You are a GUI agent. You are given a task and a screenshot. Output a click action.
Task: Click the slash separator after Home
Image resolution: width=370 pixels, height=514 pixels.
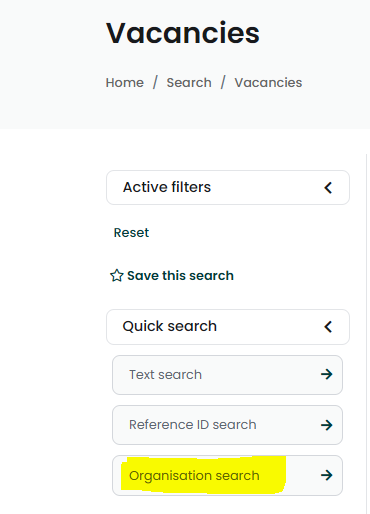pyautogui.click(x=155, y=82)
